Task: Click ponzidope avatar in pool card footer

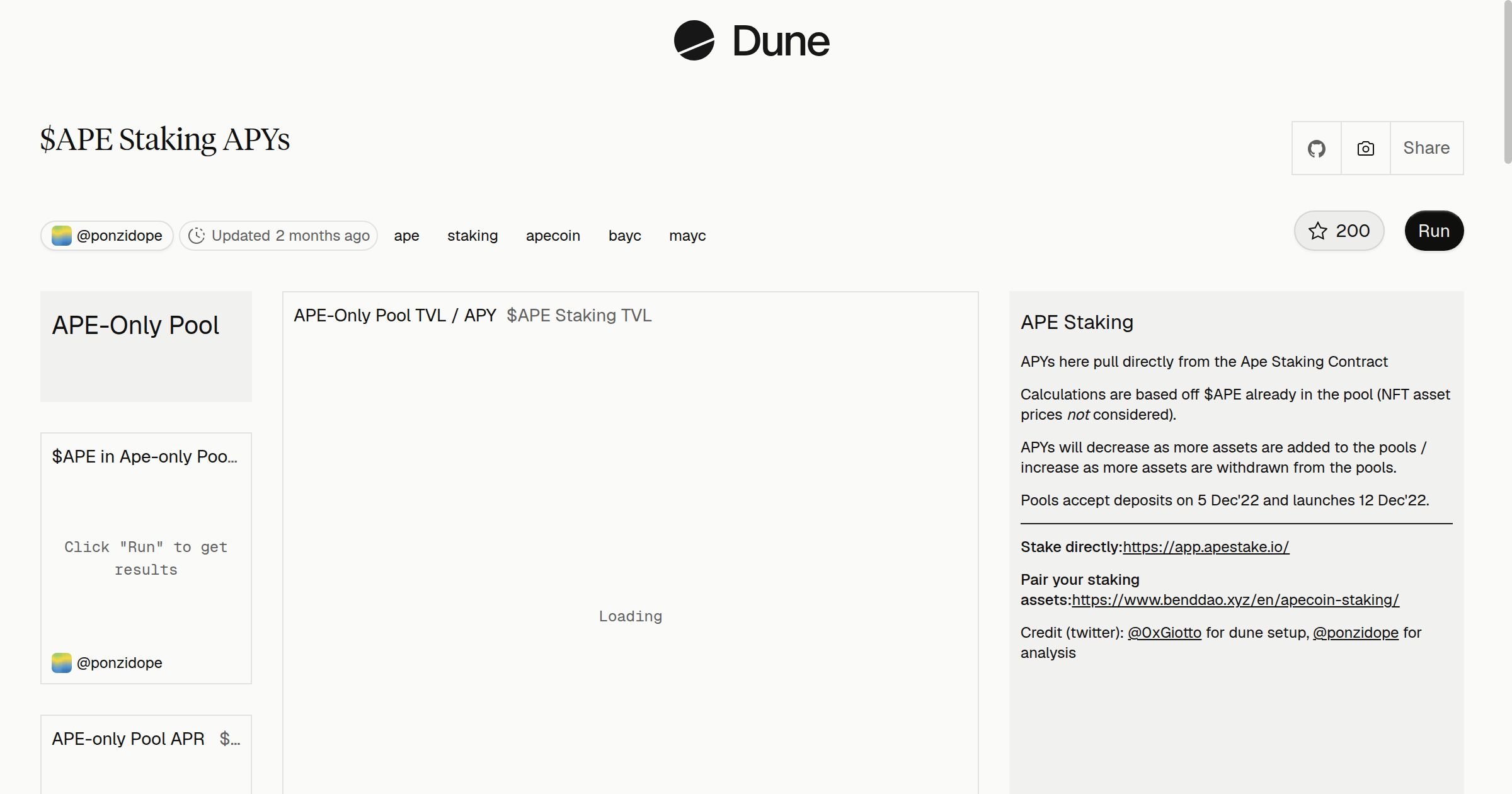Action: 62,663
